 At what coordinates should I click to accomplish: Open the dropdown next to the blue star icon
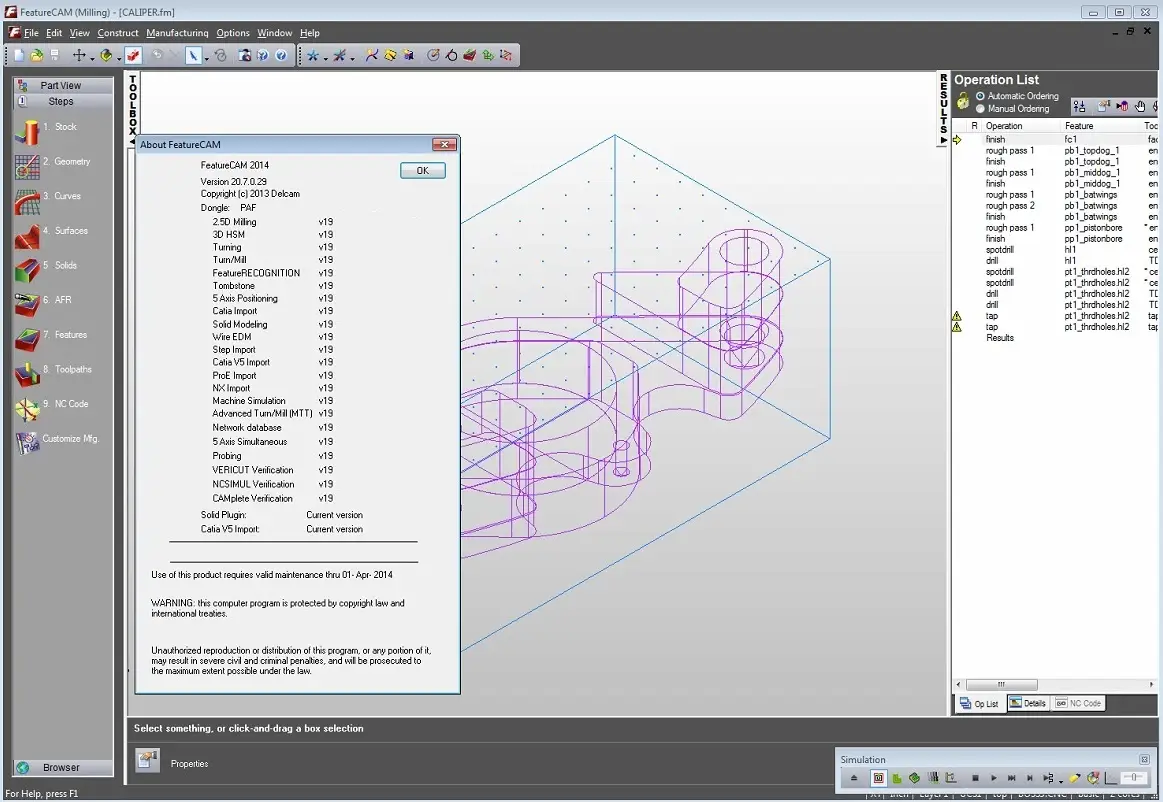point(325,57)
